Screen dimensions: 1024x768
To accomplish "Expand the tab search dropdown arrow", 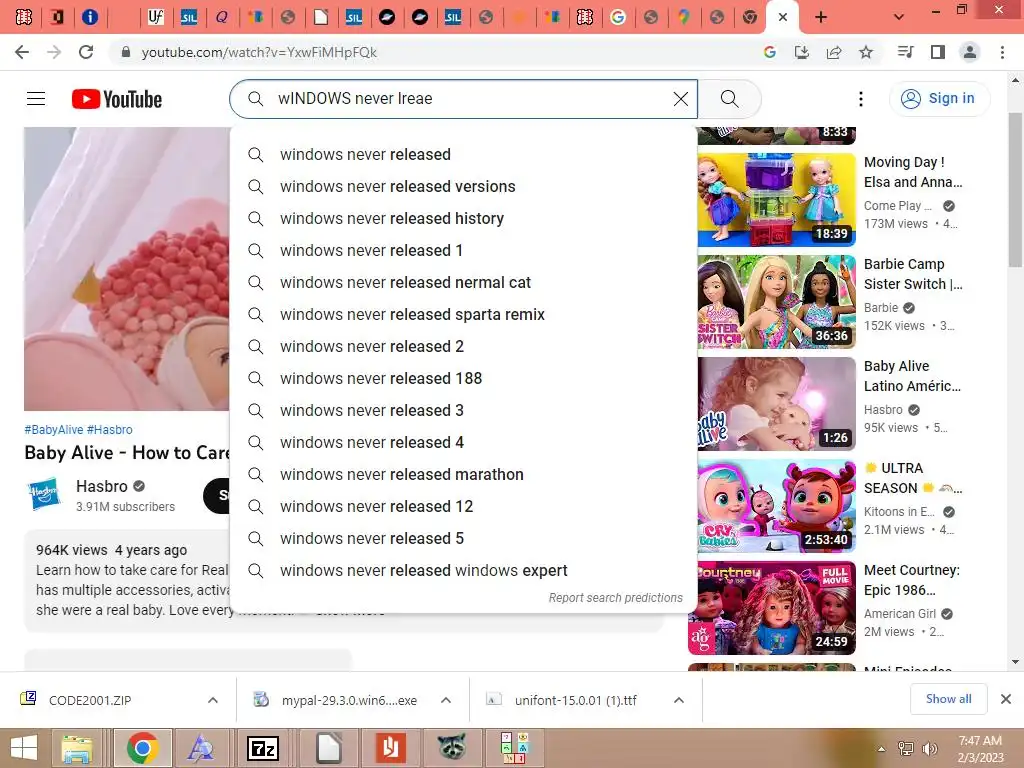I will click(x=899, y=17).
